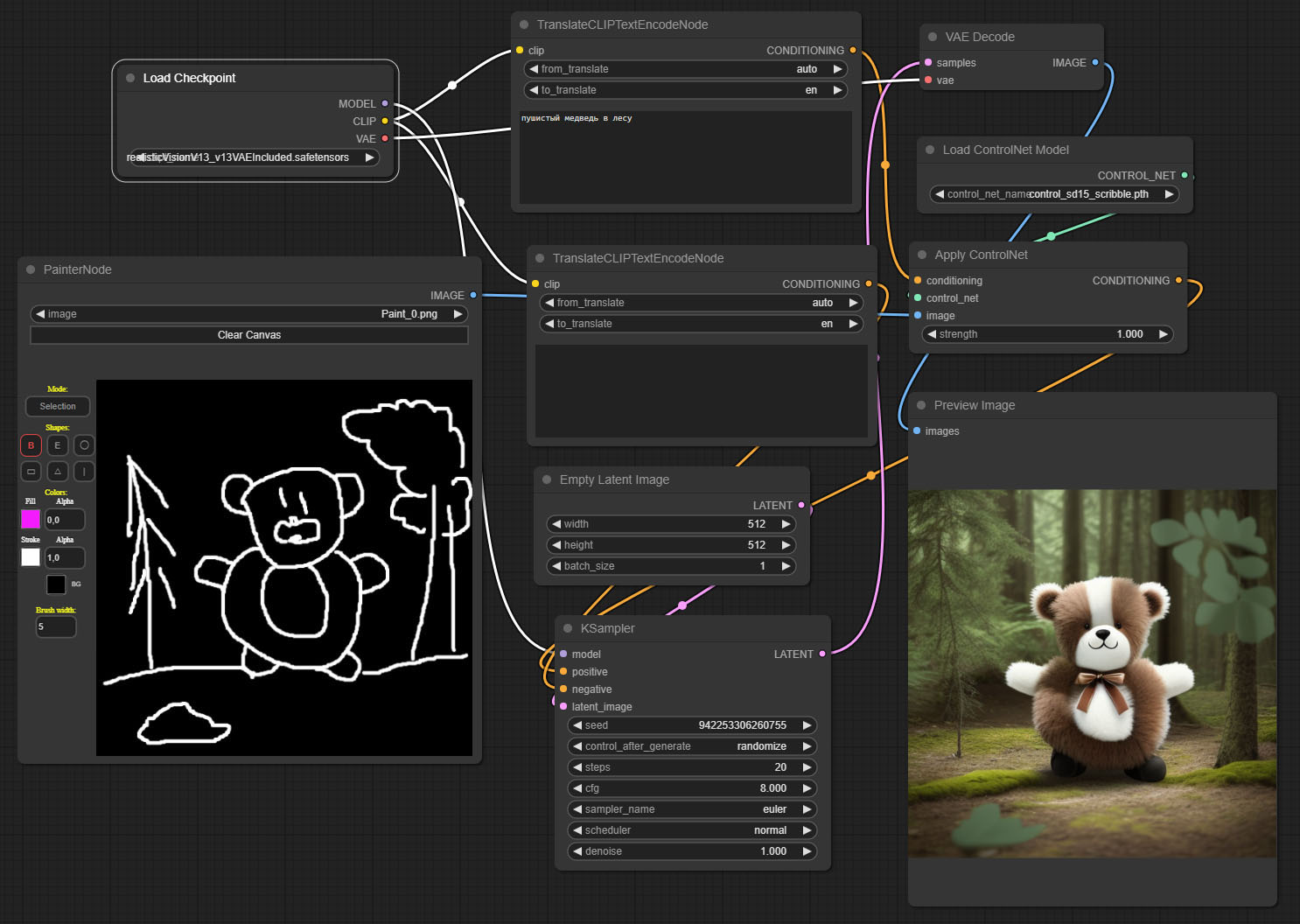The image size is (1300, 924).
Task: Select the line shape tool
Action: pyautogui.click(x=84, y=472)
